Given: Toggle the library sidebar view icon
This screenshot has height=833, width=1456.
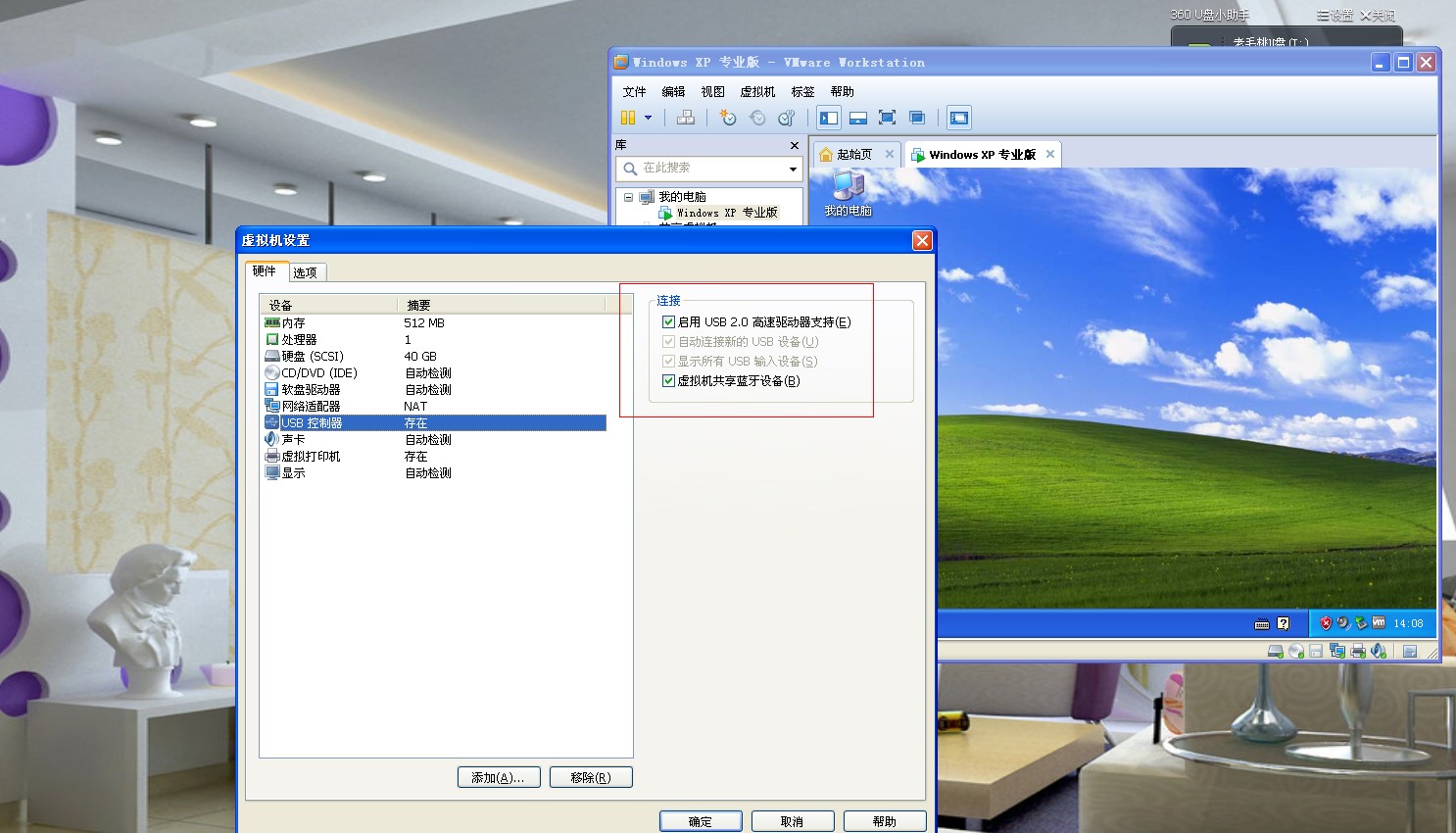Looking at the screenshot, I should point(829,118).
